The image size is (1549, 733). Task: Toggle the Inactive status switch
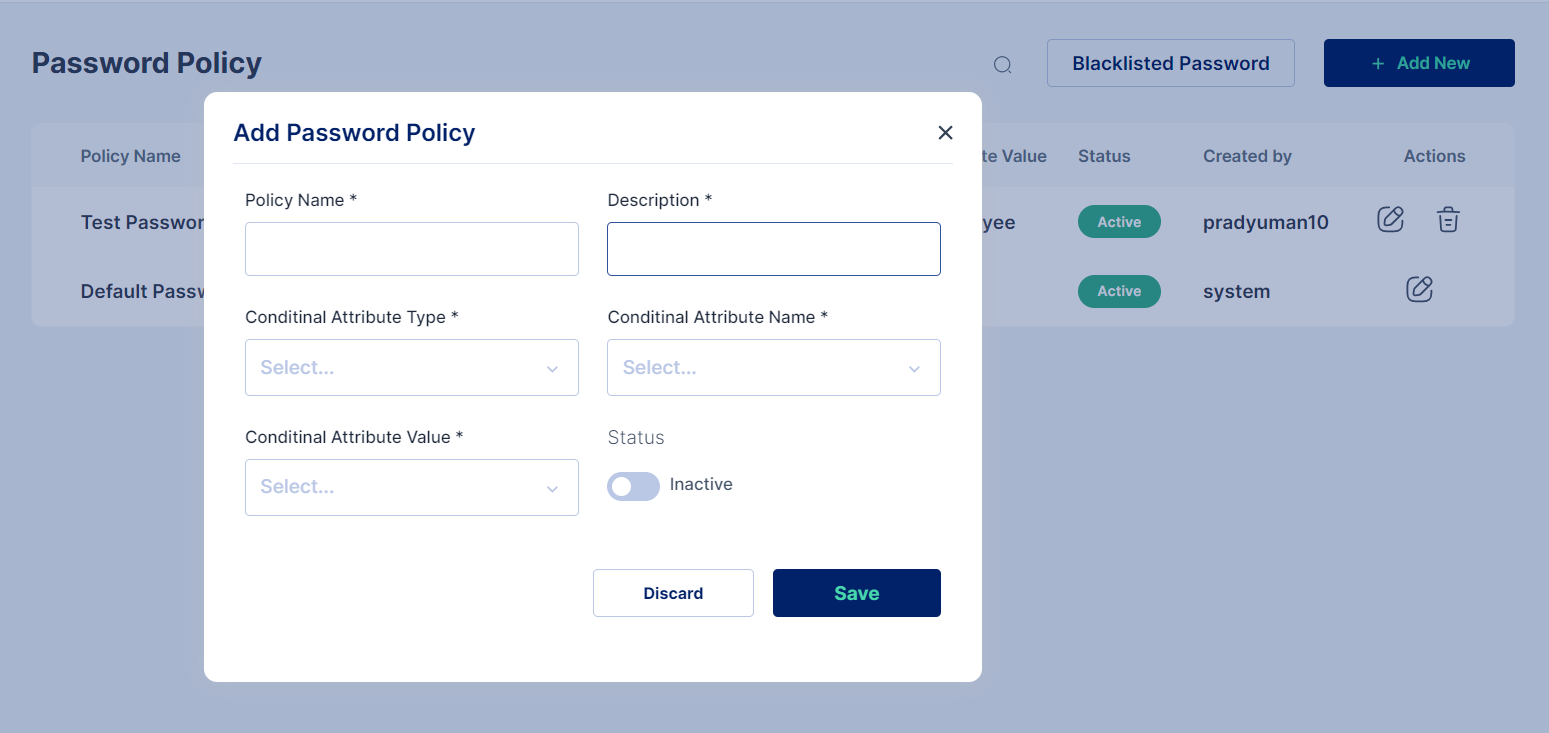633,486
